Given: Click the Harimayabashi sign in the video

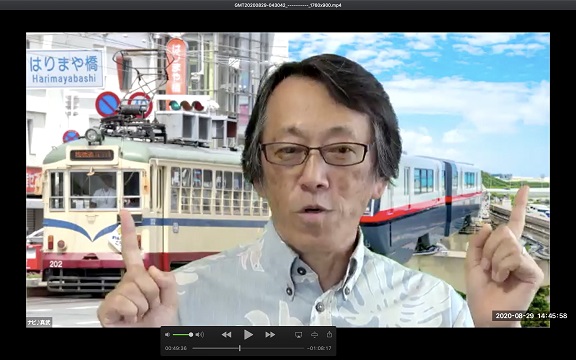Looking at the screenshot, I should 65,69.
